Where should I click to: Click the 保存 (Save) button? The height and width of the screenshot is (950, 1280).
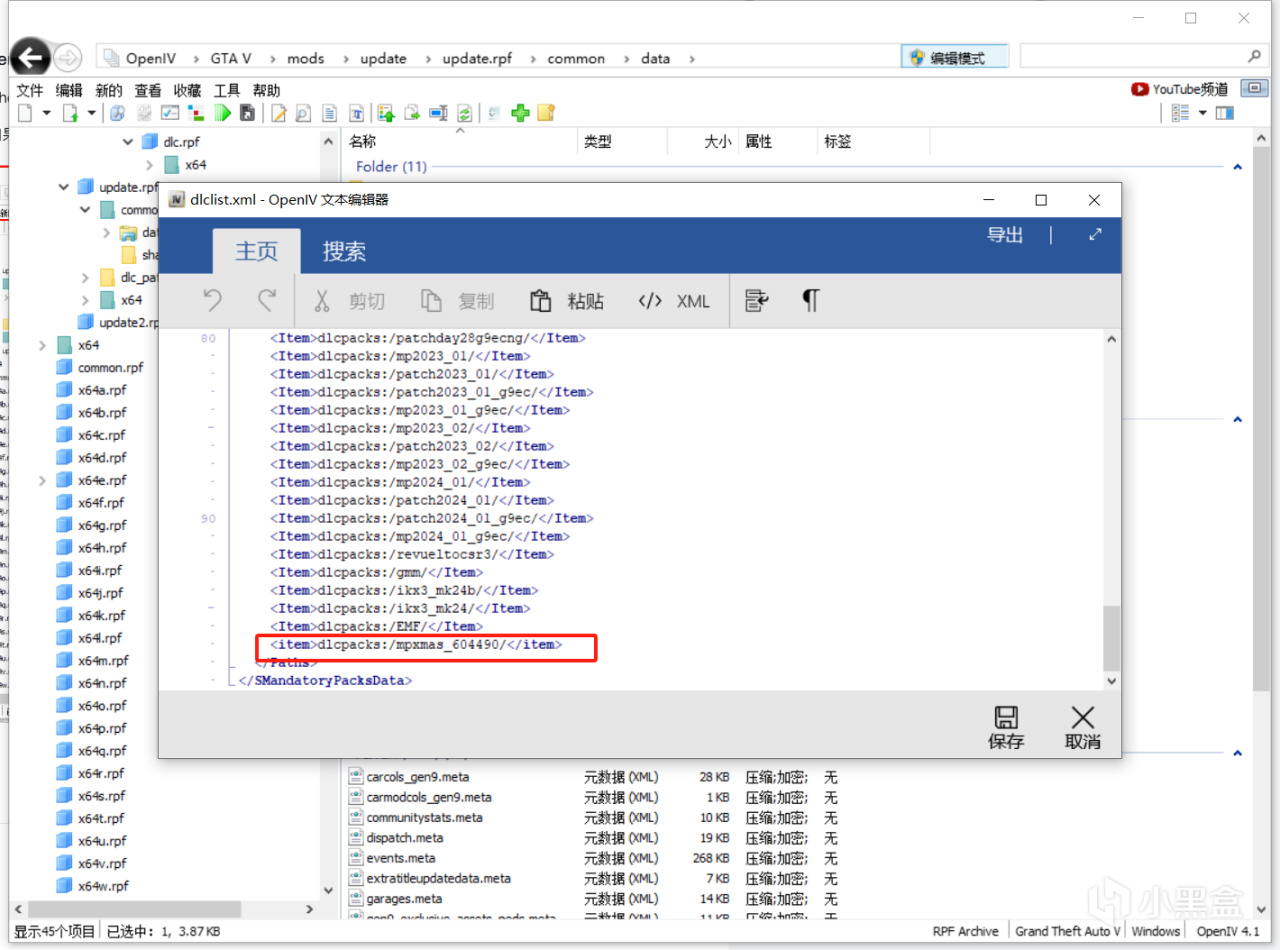point(1006,727)
